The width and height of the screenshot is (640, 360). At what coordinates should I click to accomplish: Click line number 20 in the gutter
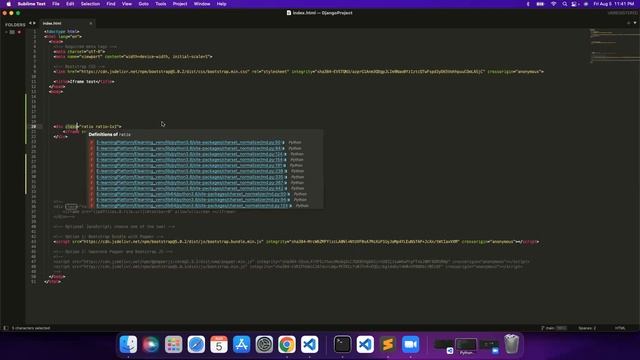pos(33,127)
